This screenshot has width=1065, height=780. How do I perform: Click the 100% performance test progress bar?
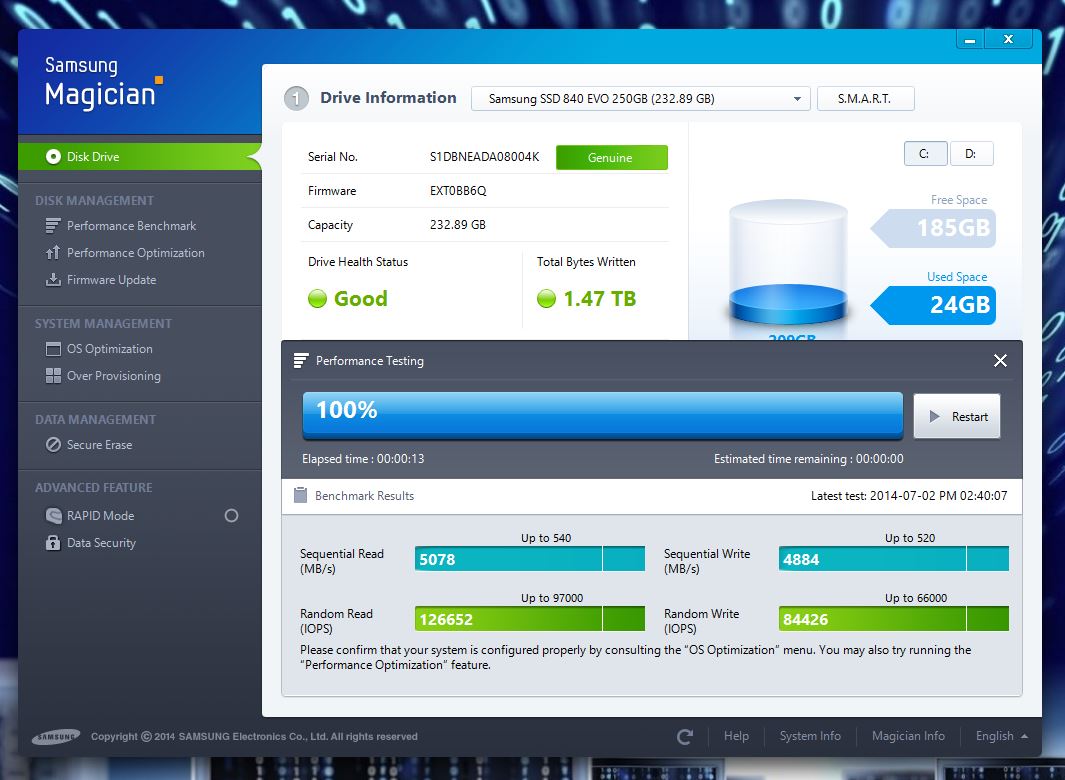pos(602,414)
